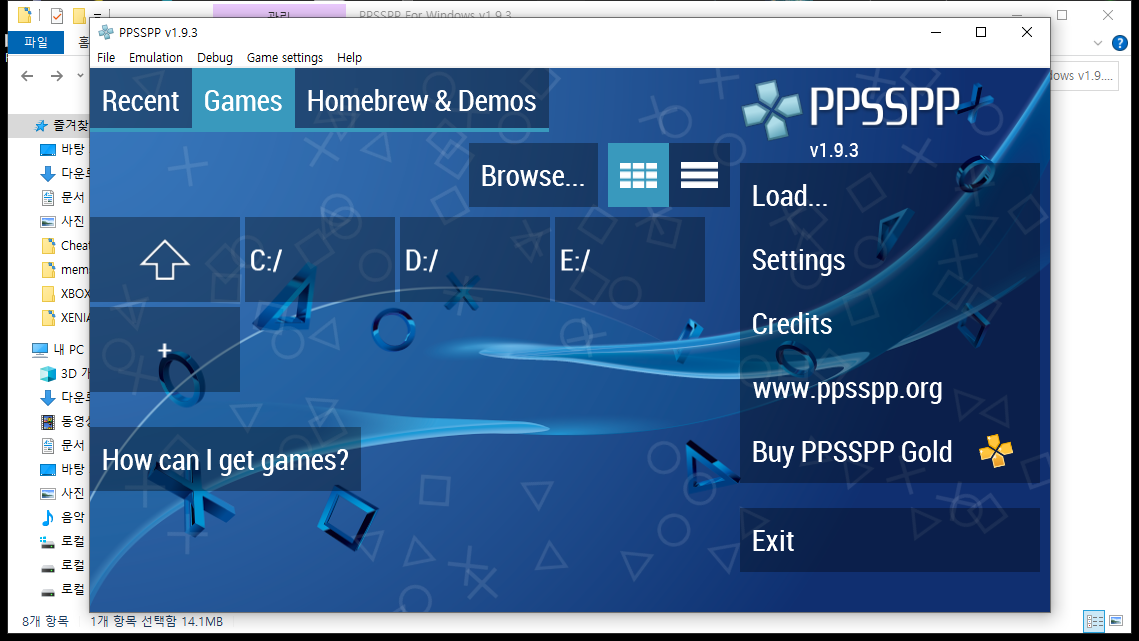Open the E:/ drive
This screenshot has height=641, width=1139.
tap(630, 259)
